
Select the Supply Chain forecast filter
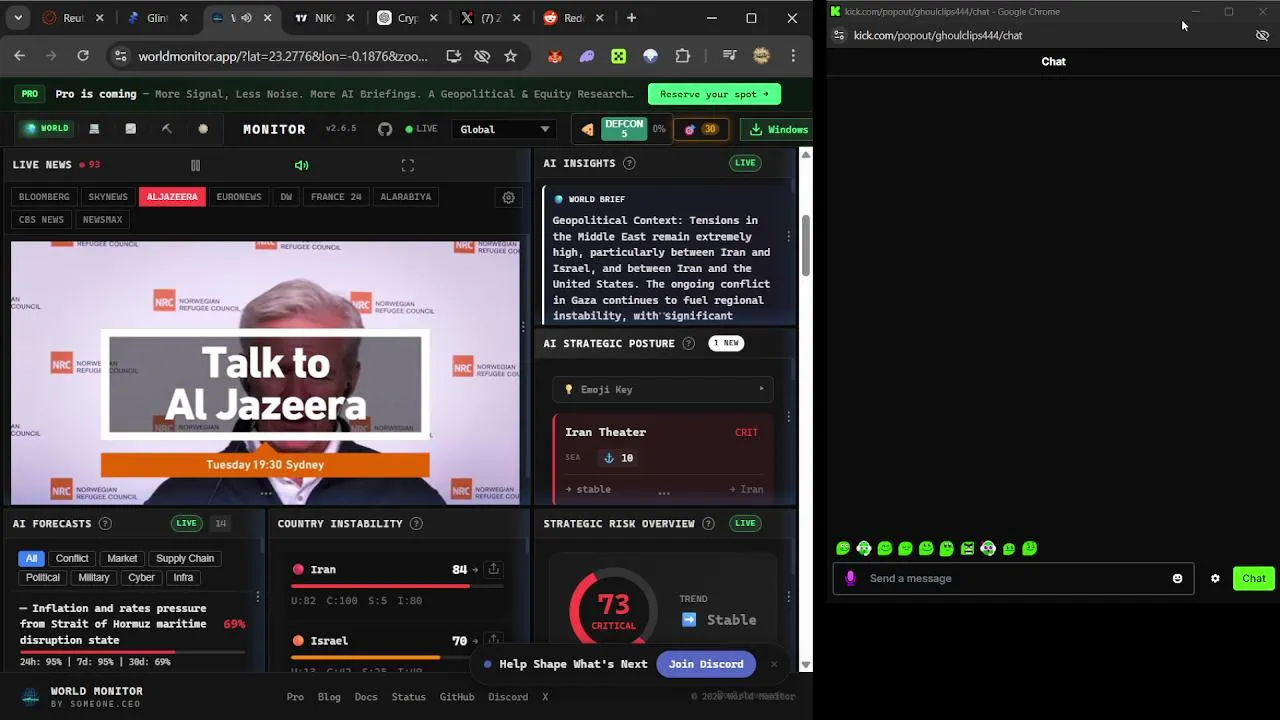[185, 559]
